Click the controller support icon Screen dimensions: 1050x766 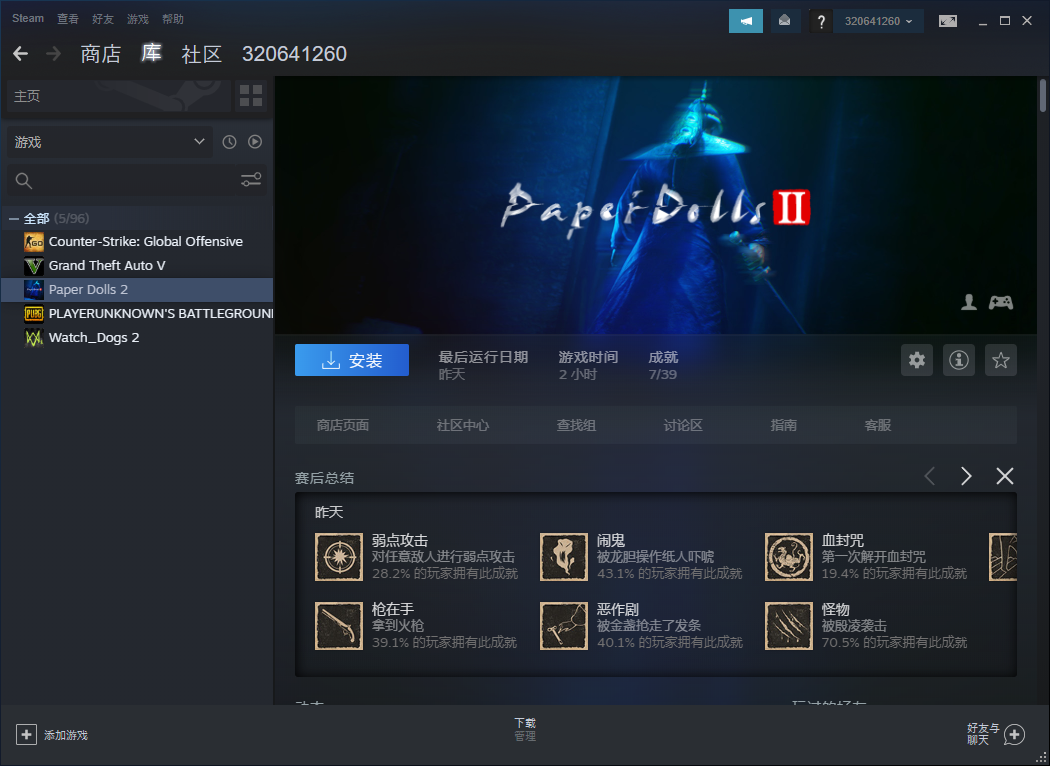(x=1000, y=303)
